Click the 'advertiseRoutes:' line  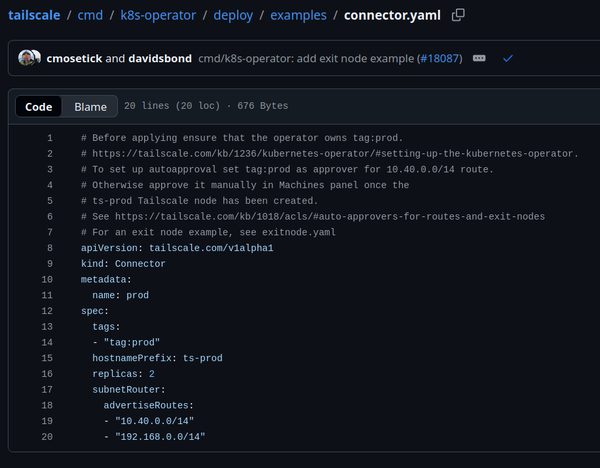[x=149, y=405]
